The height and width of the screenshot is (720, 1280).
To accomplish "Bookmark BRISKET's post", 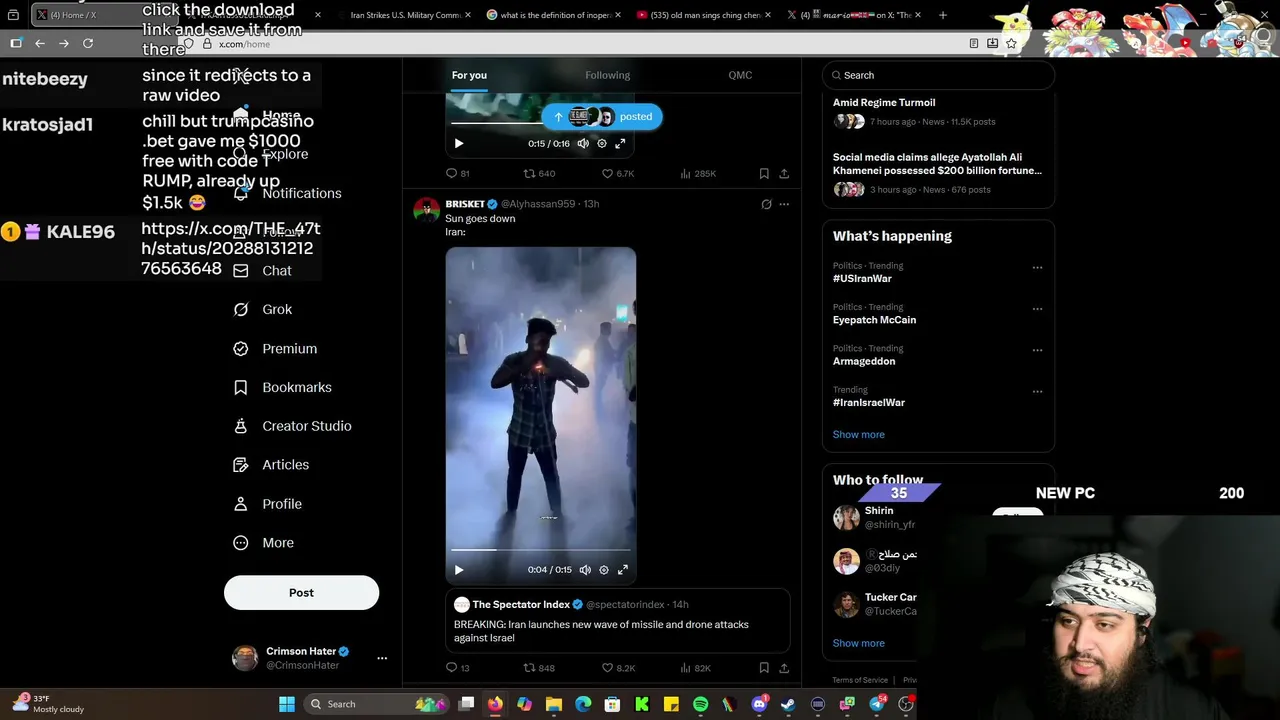I will (x=764, y=668).
